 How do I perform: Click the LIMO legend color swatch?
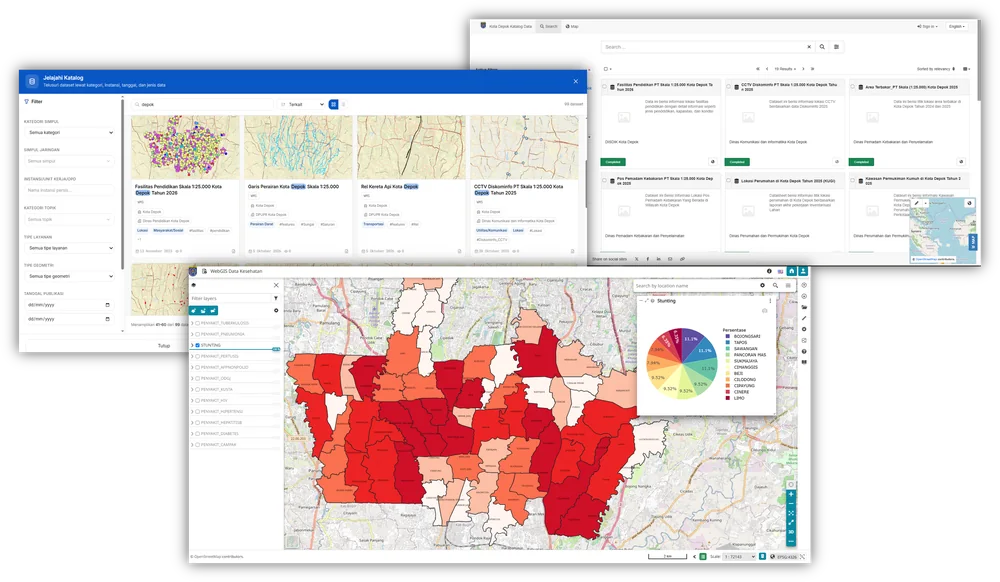[728, 398]
